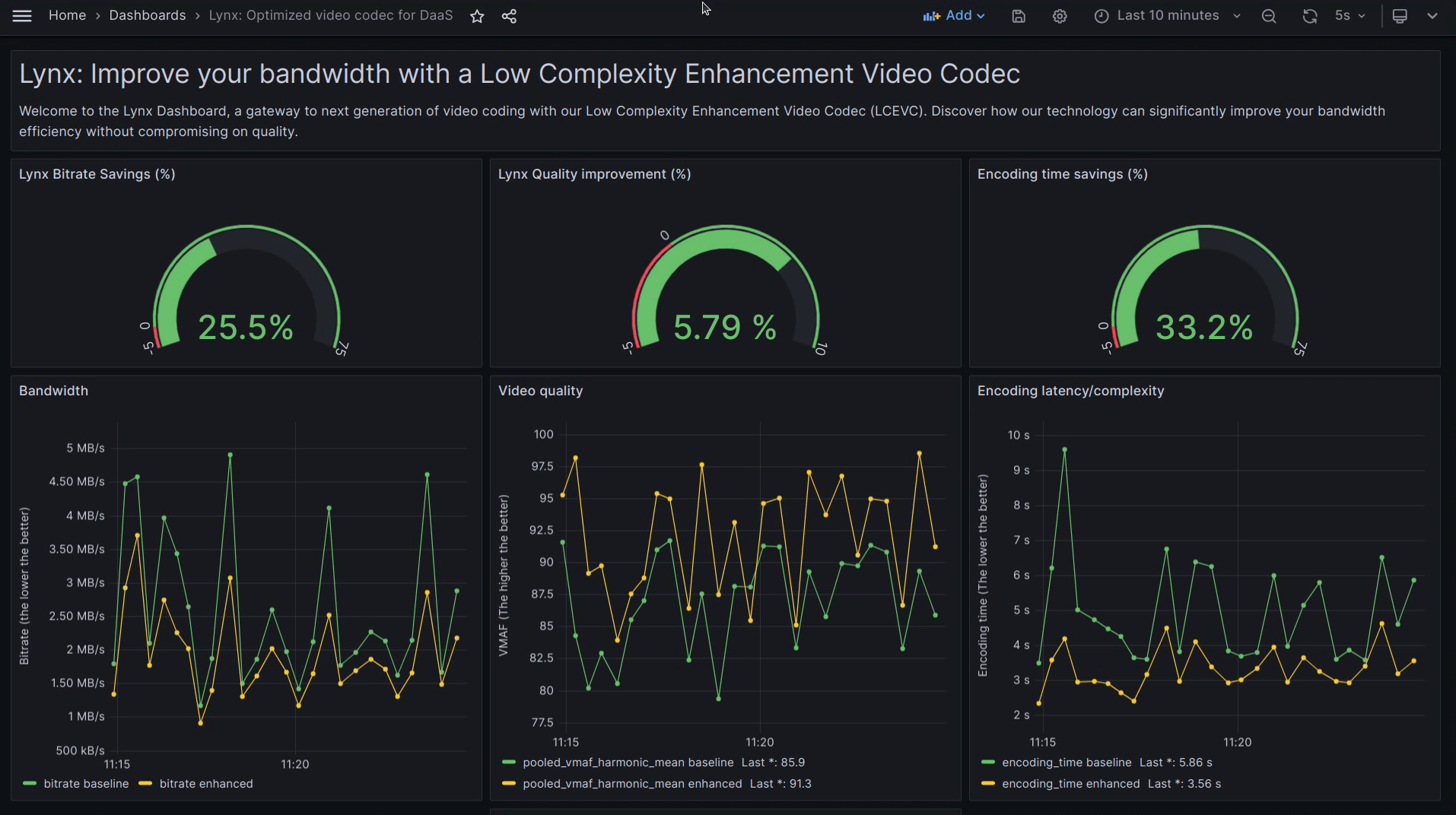
Task: Open the hamburger navigation menu
Action: pyautogui.click(x=22, y=16)
